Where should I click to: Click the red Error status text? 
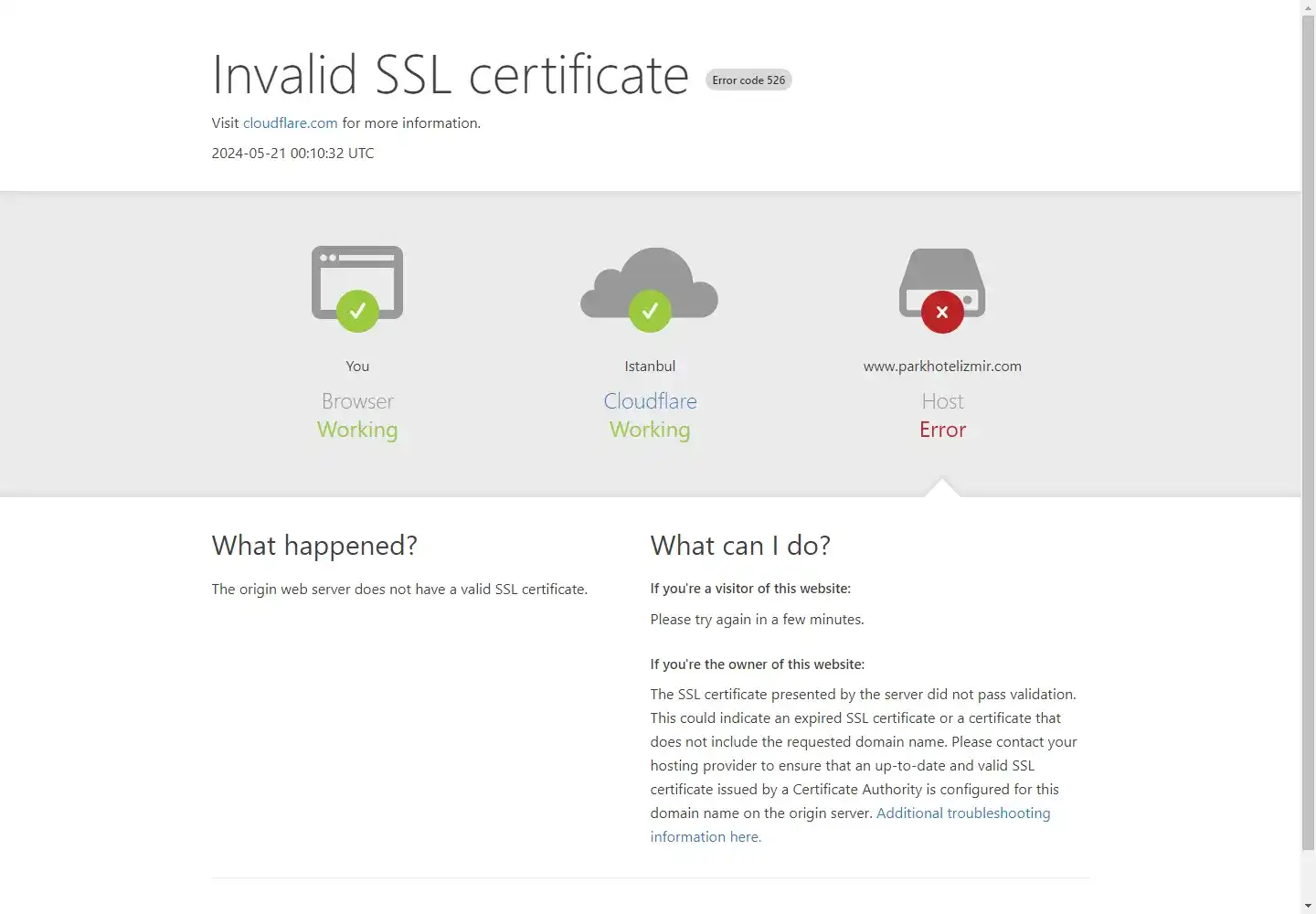pos(942,430)
